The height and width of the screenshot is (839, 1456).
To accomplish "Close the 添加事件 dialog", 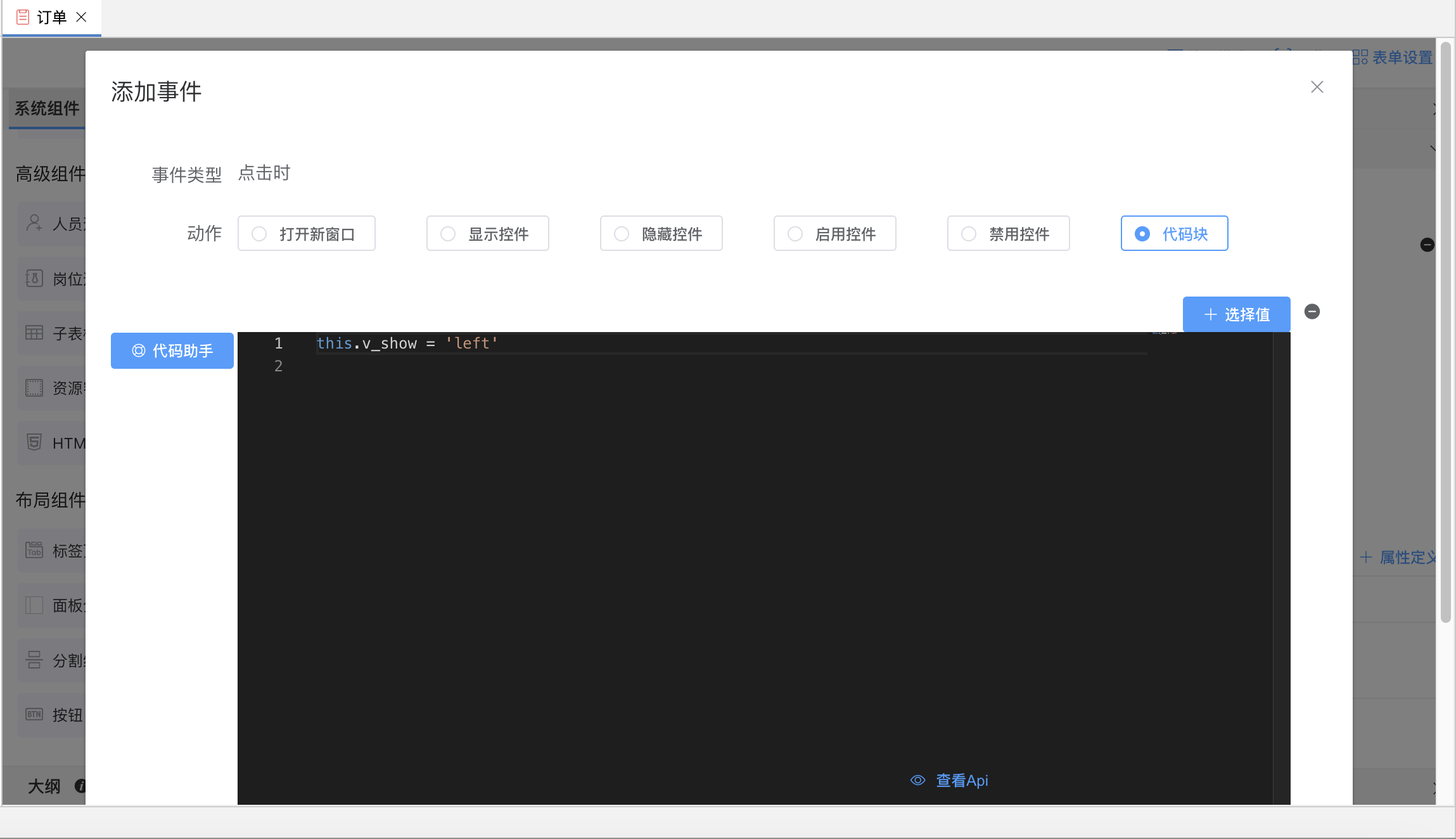I will pos(1317,87).
